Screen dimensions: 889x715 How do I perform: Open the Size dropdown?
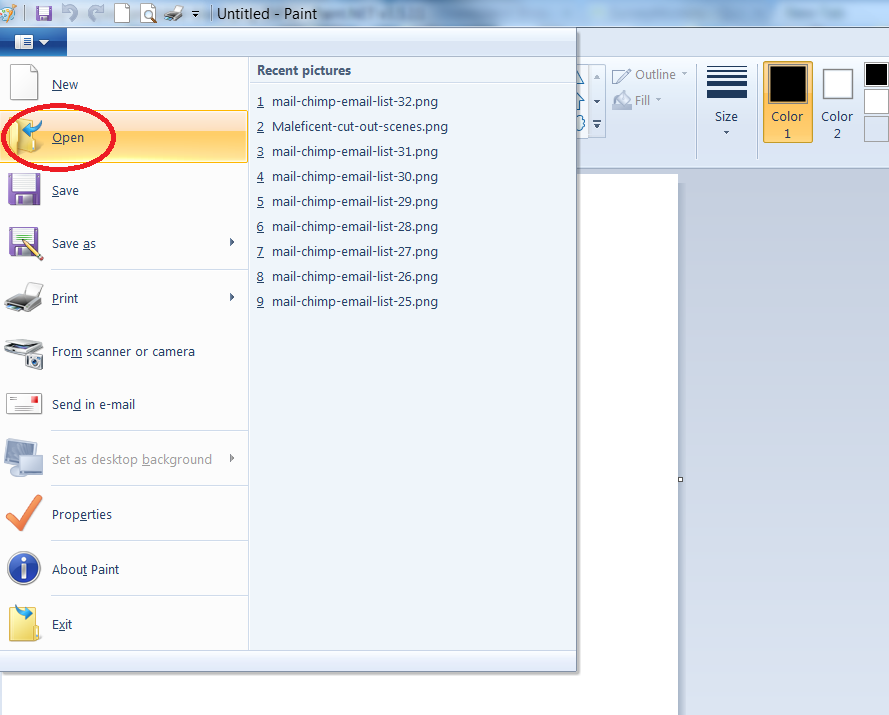click(x=727, y=102)
